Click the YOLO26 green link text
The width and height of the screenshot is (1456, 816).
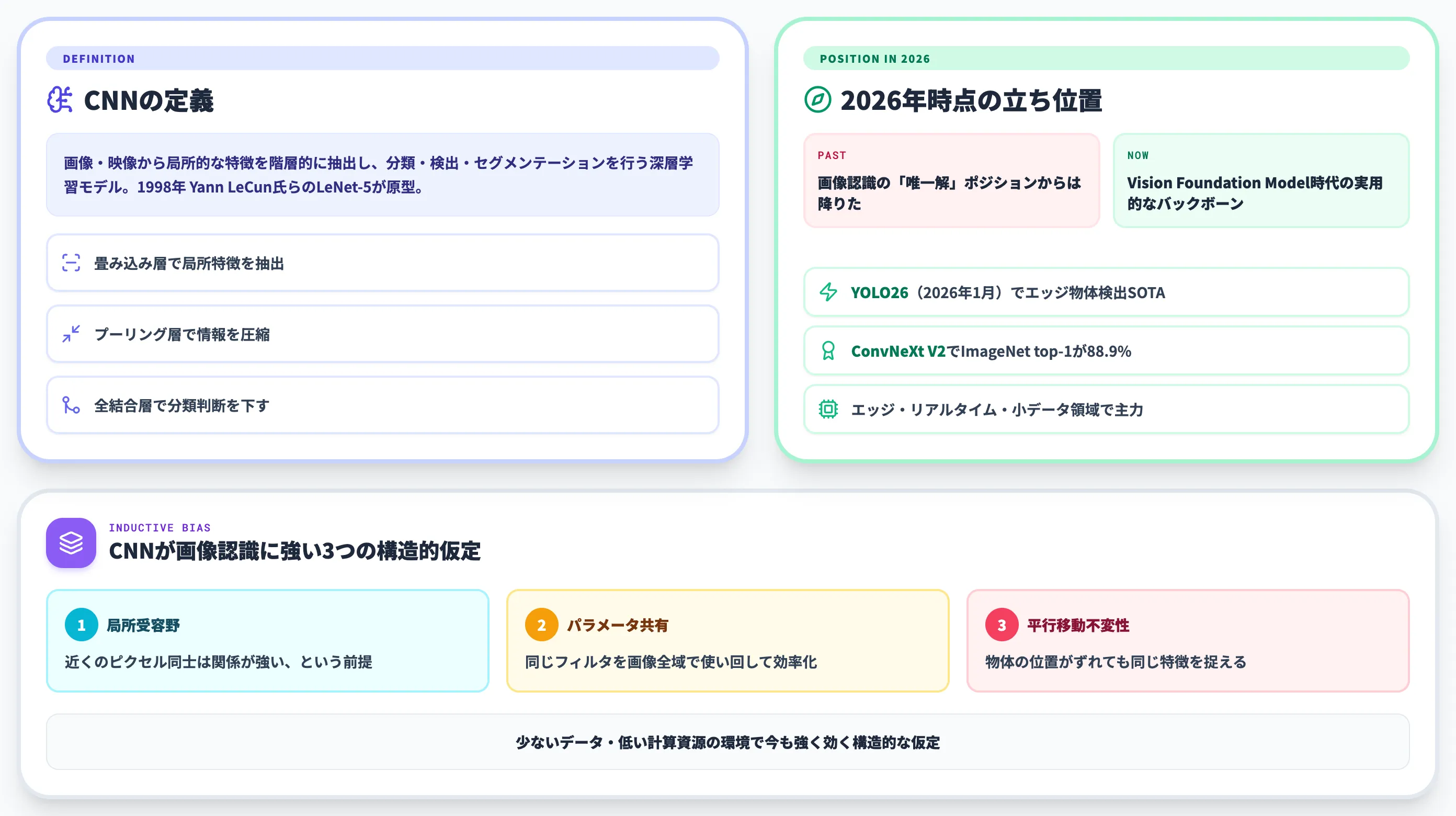click(x=880, y=293)
